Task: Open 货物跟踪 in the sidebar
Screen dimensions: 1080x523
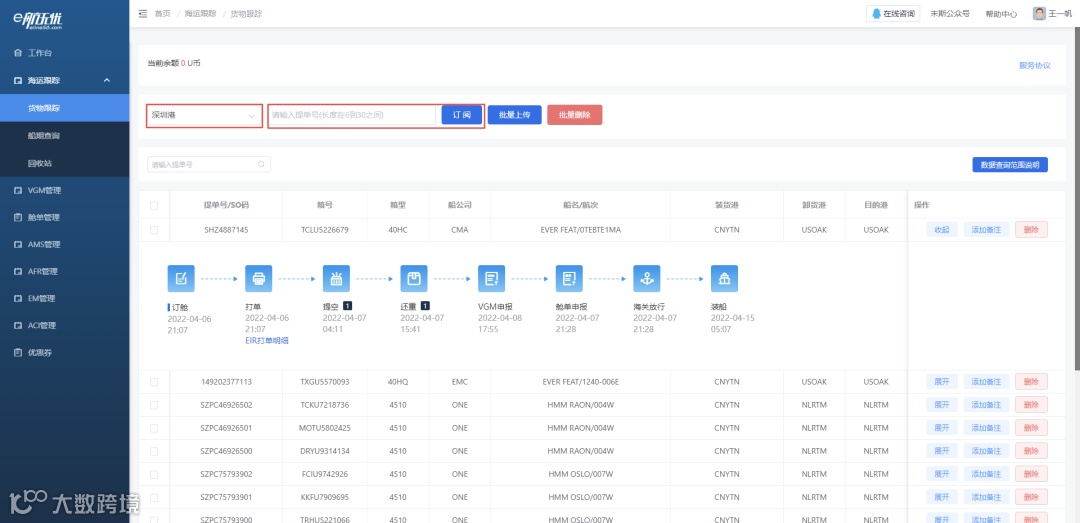Action: click(x=65, y=108)
